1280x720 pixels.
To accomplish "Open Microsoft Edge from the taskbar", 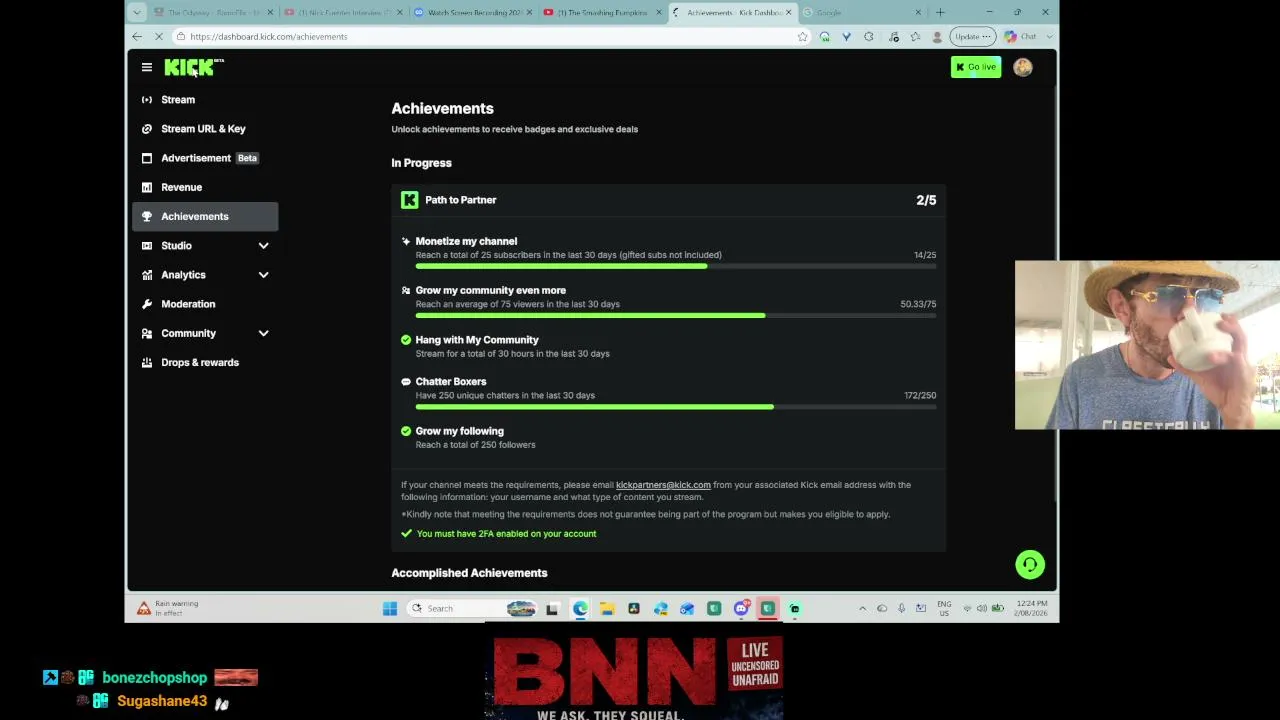I will 580,608.
